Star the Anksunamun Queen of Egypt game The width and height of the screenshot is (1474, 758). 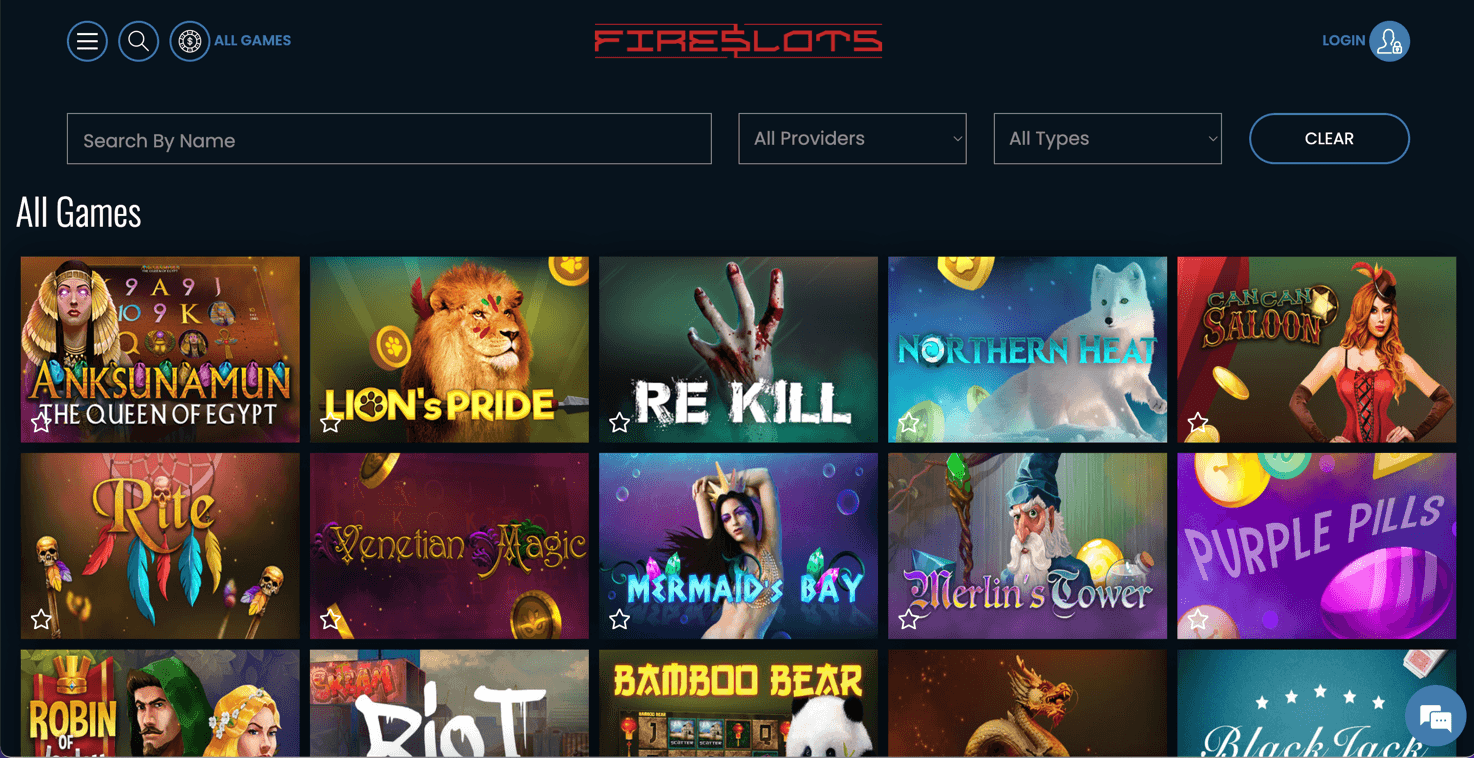point(41,423)
